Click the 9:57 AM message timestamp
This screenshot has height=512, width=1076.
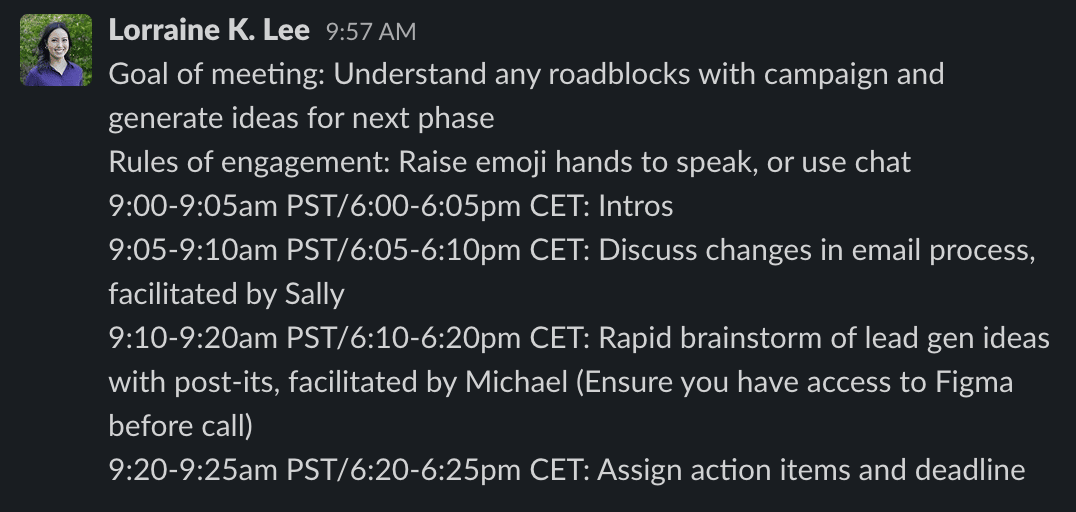pos(370,32)
